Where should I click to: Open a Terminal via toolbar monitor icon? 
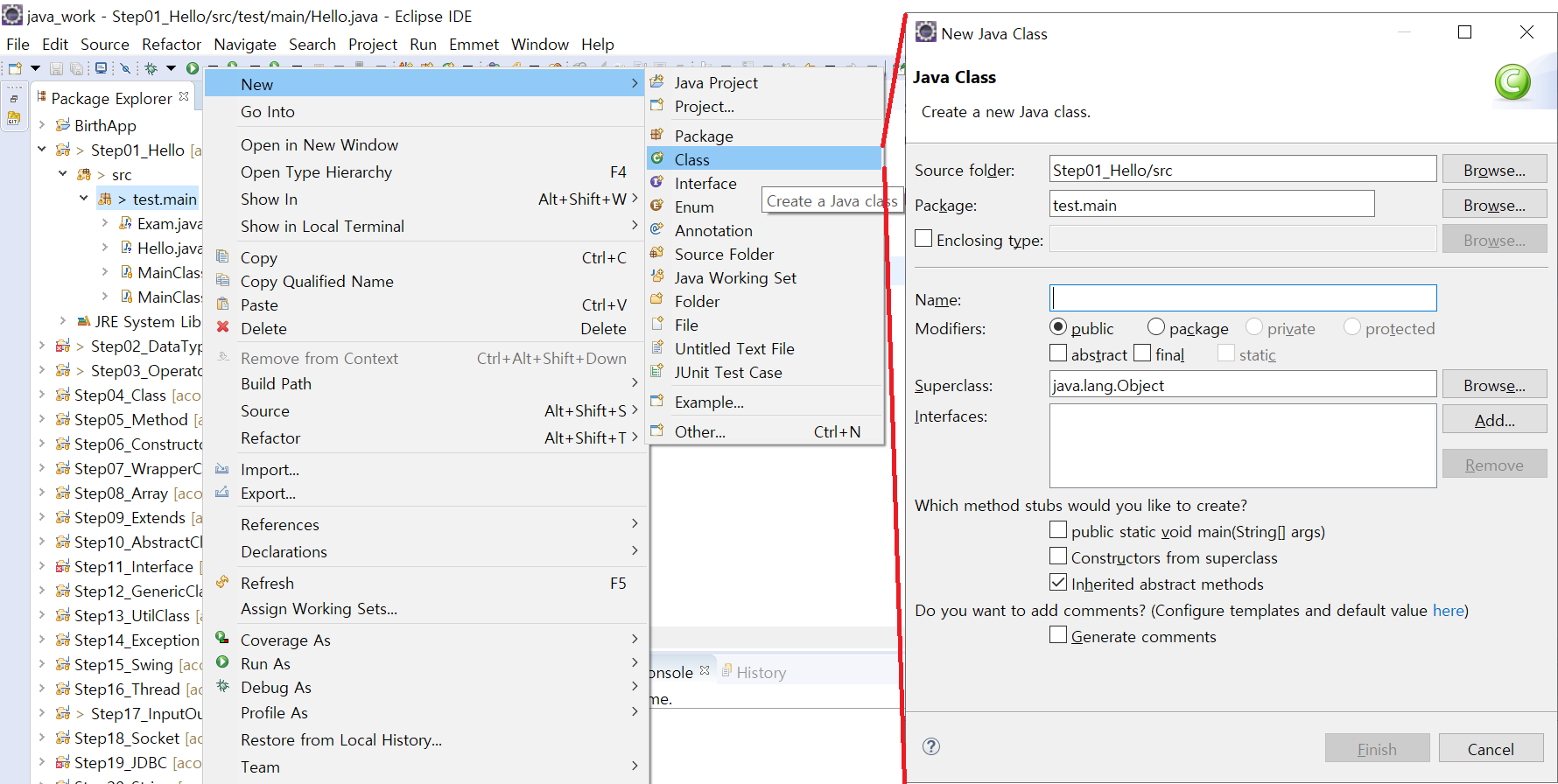click(101, 68)
